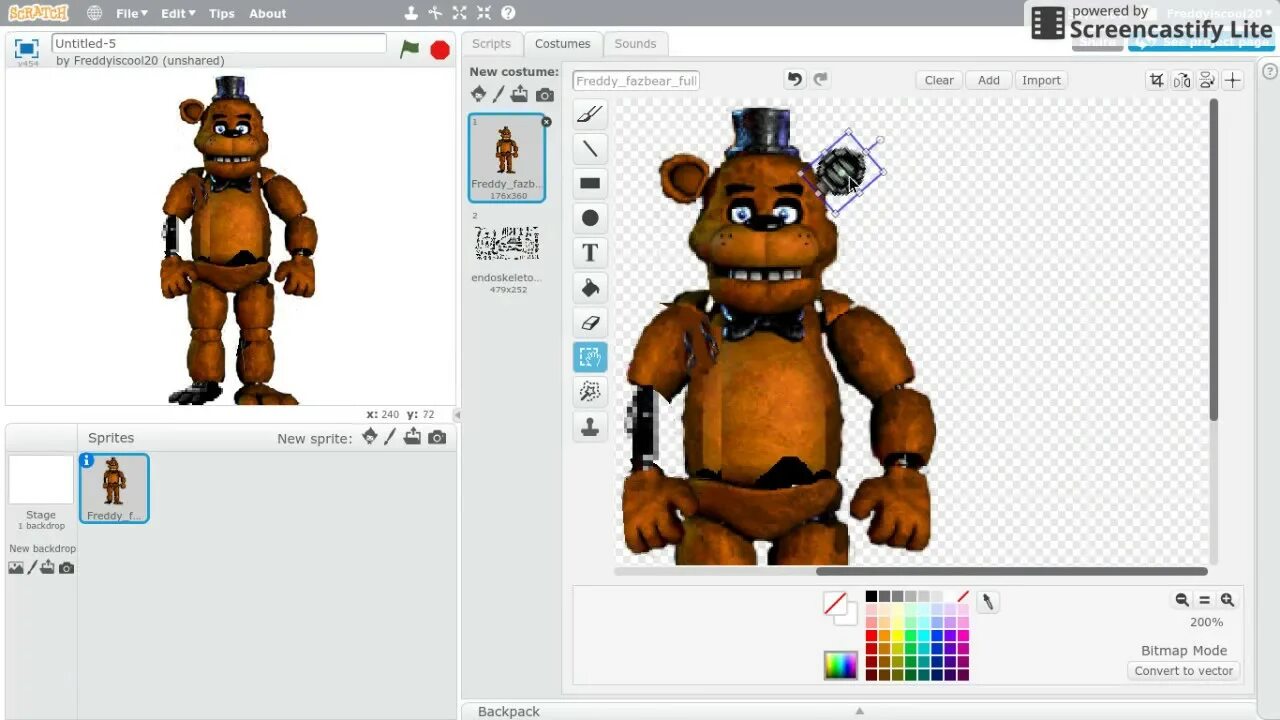
Task: Set costume center crosshair
Action: 1232,80
